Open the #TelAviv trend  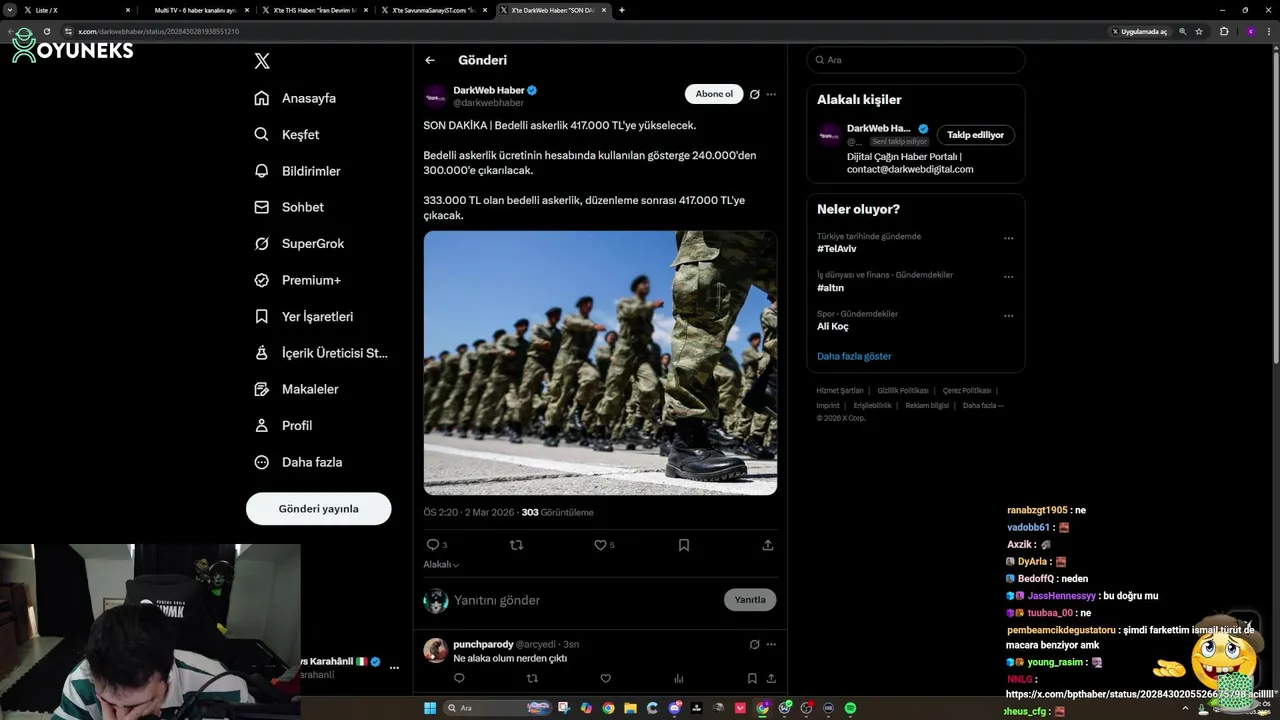pyautogui.click(x=837, y=249)
